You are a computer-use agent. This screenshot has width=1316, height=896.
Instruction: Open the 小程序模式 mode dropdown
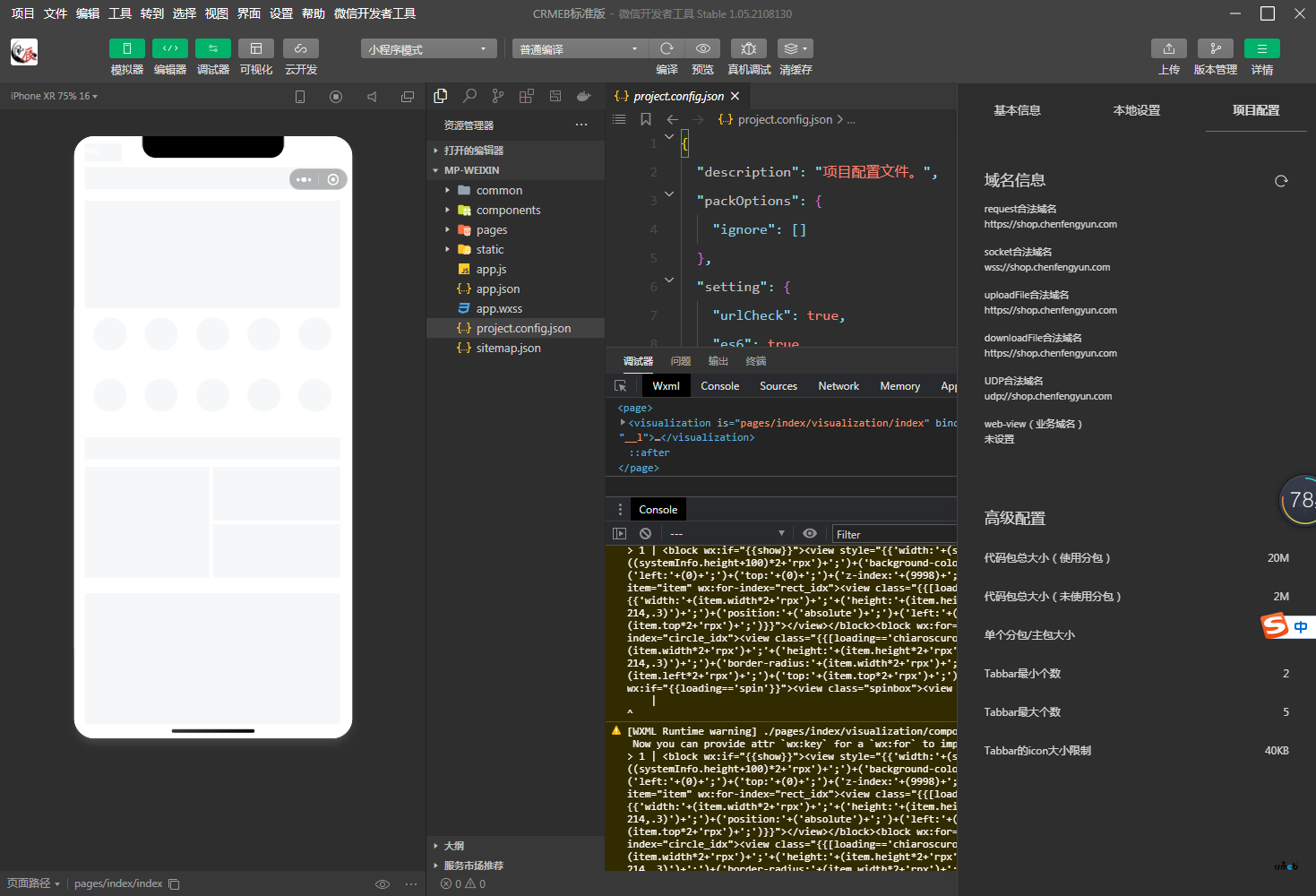pyautogui.click(x=429, y=49)
